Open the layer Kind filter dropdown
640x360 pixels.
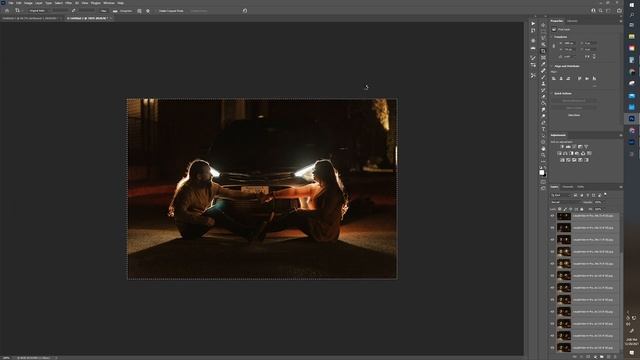coord(561,195)
